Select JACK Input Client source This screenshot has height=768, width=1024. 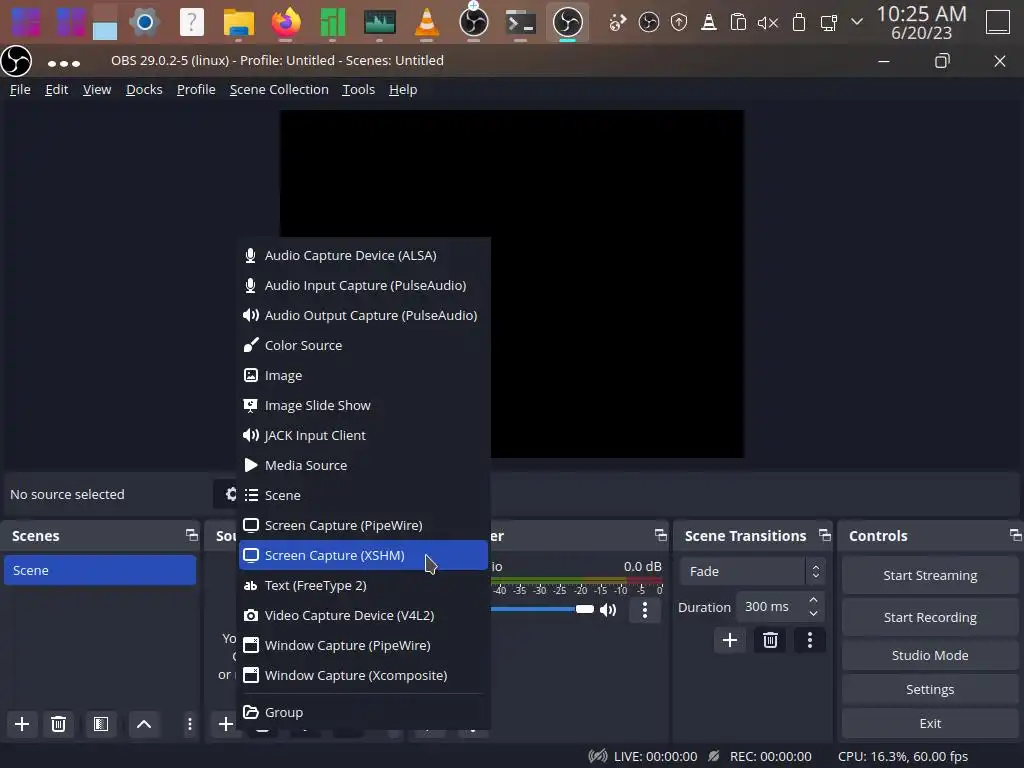[363, 436]
